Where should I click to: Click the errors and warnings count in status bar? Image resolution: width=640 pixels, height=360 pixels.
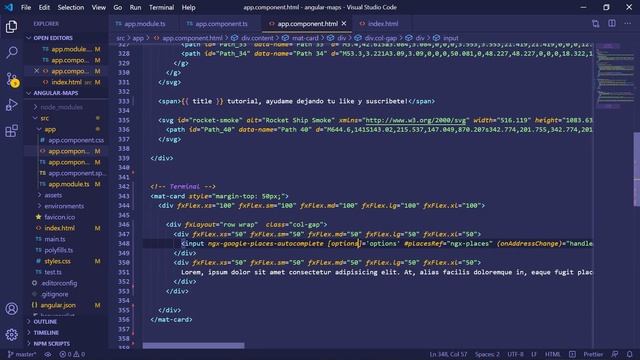tap(72, 354)
